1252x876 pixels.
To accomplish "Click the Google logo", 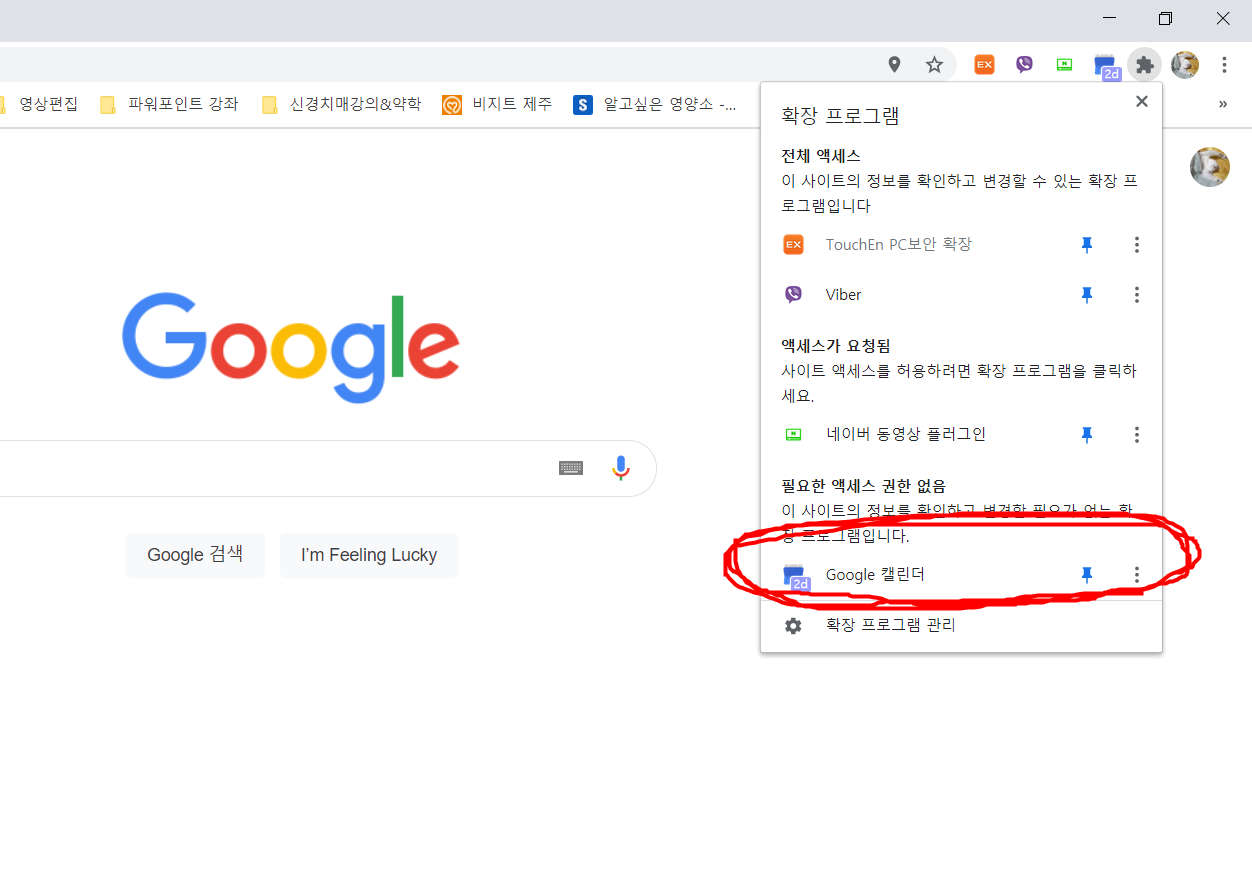I will coord(291,348).
